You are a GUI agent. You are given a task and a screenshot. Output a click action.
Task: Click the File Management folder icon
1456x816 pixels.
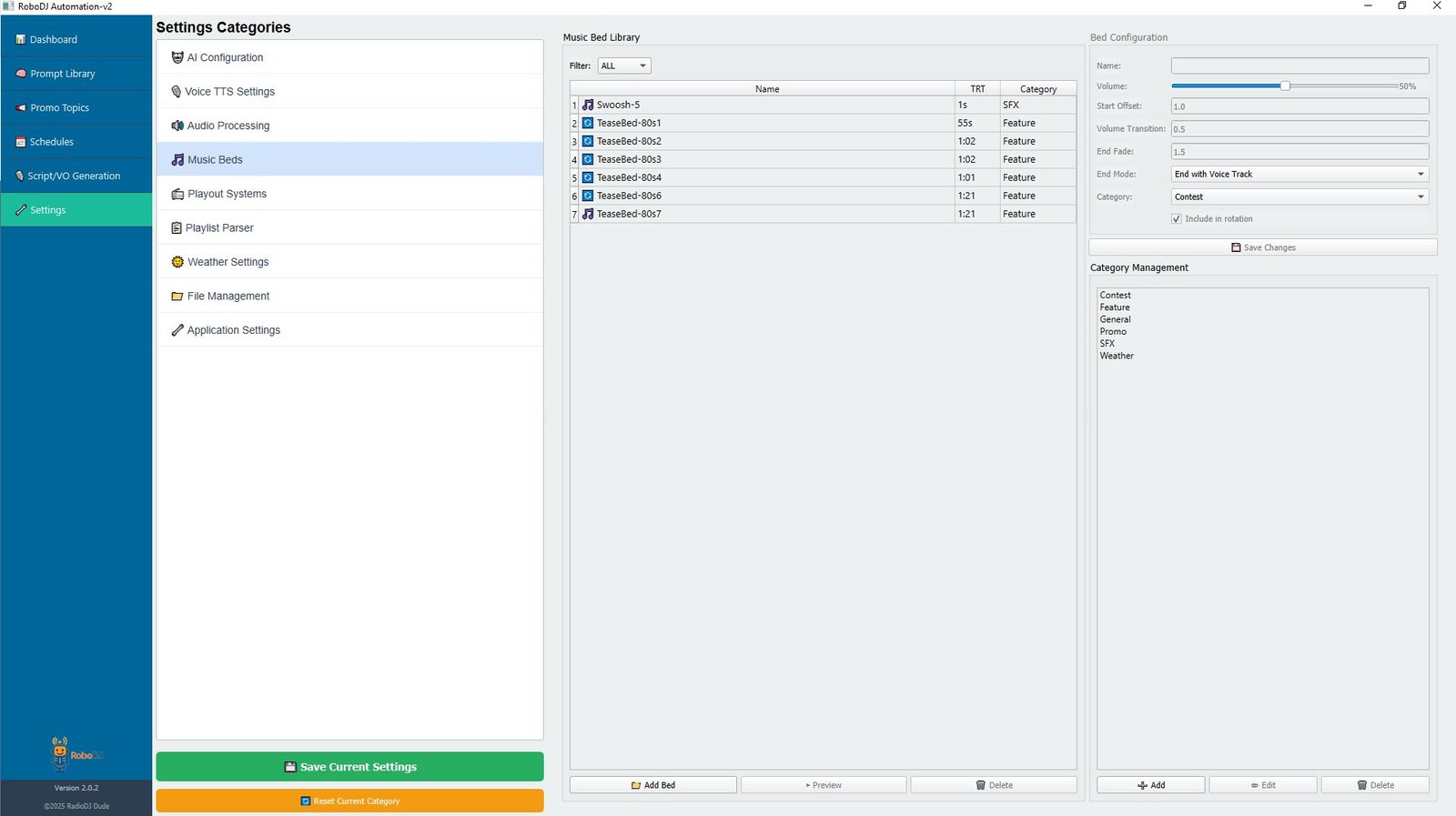click(177, 297)
